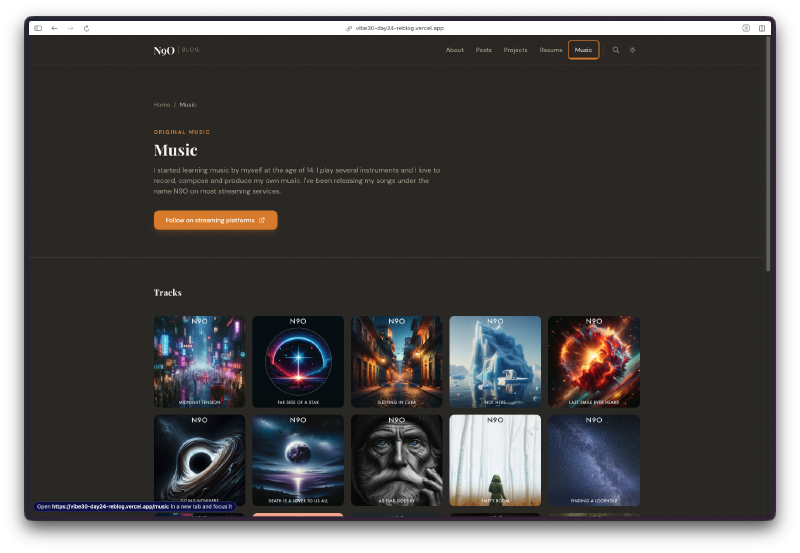The image size is (800, 553).
Task: Click the external link icon on Follow button
Action: coord(262,220)
